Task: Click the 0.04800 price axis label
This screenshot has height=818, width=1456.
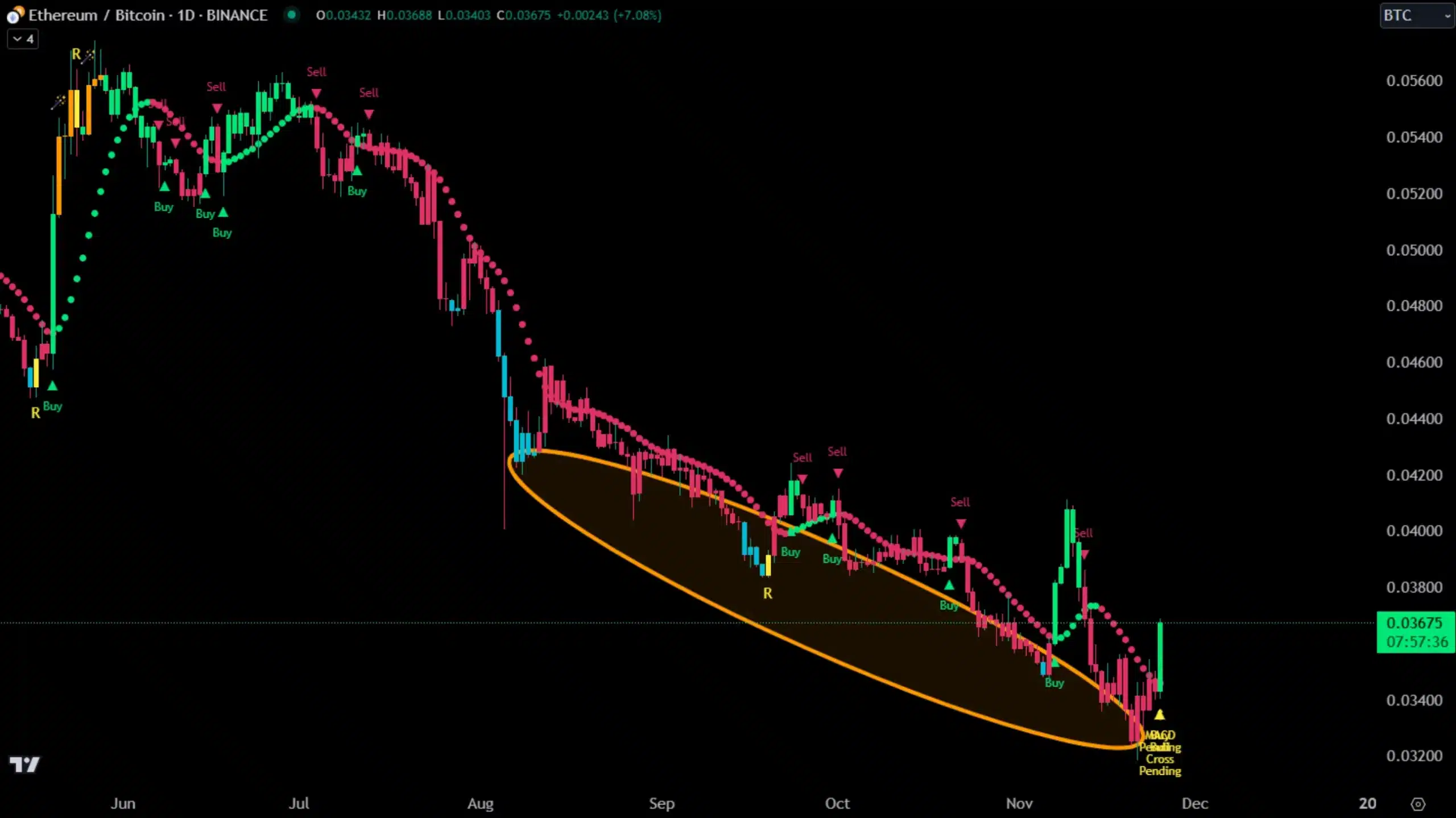Action: tap(1414, 306)
